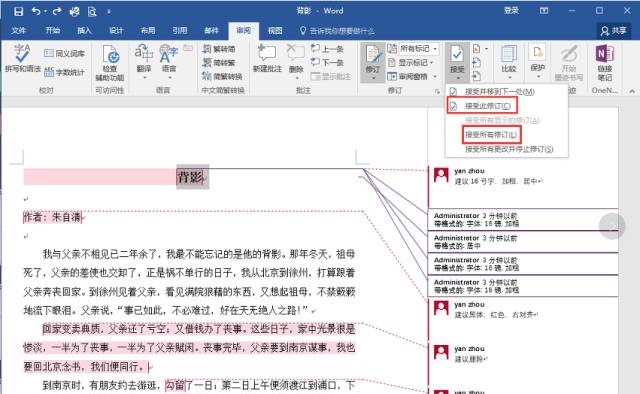This screenshot has height=394, width=640.
Task: Choose 接受所有更改并停止修订(S)
Action: coord(507,149)
